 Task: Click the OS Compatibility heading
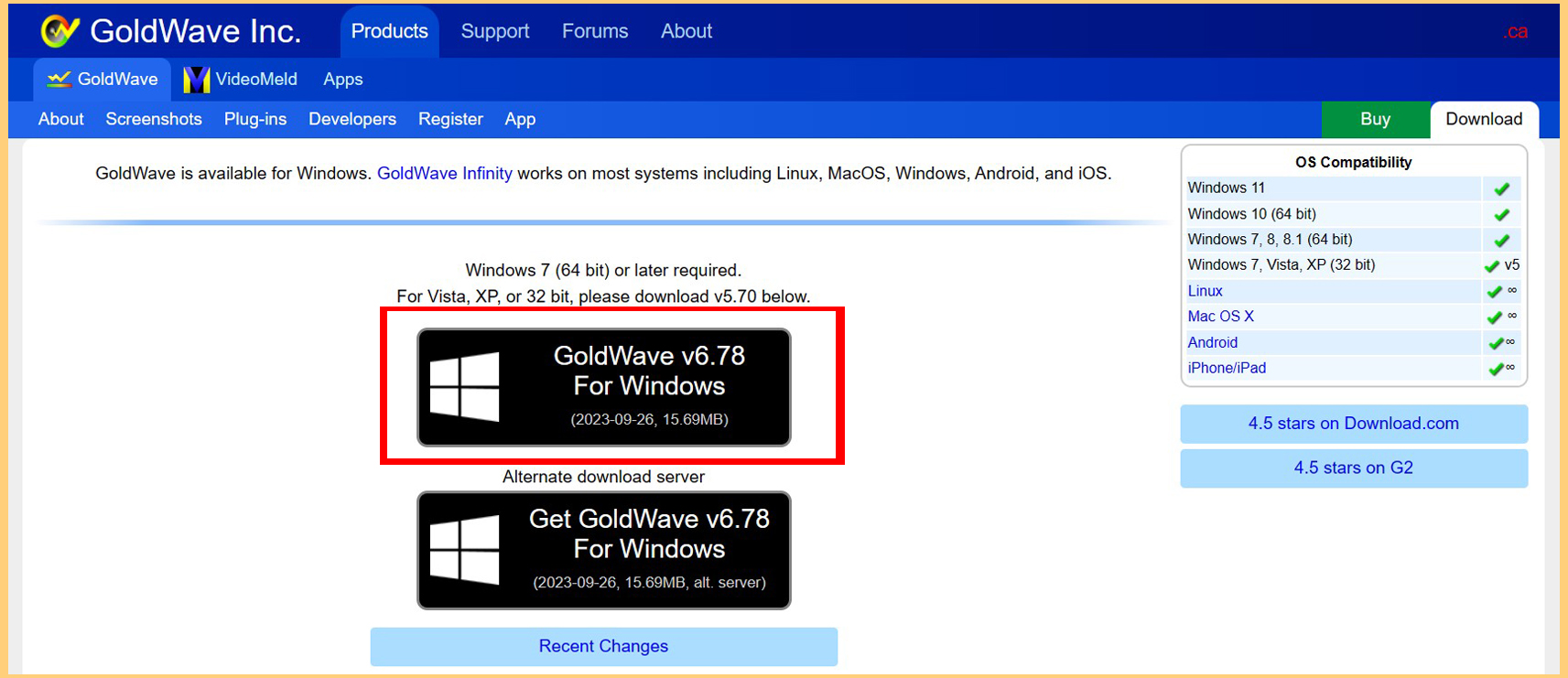coord(1354,162)
